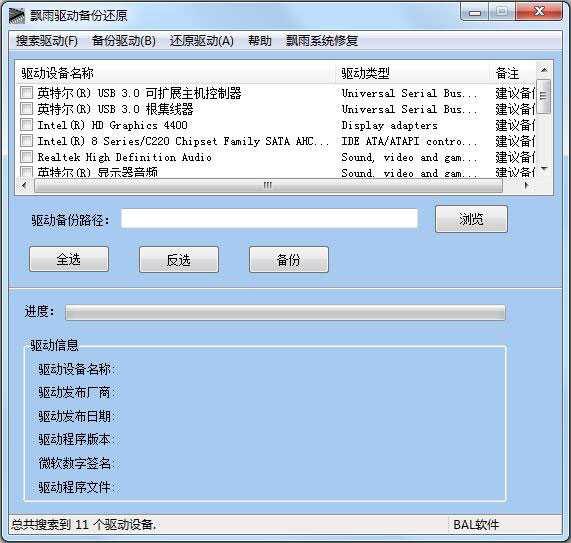The height and width of the screenshot is (543, 571).
Task: Click the 备份 button
Action: (289, 259)
